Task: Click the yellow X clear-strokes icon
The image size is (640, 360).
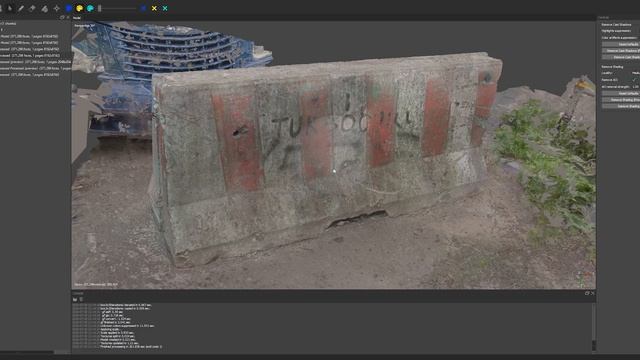Action: 154,8
